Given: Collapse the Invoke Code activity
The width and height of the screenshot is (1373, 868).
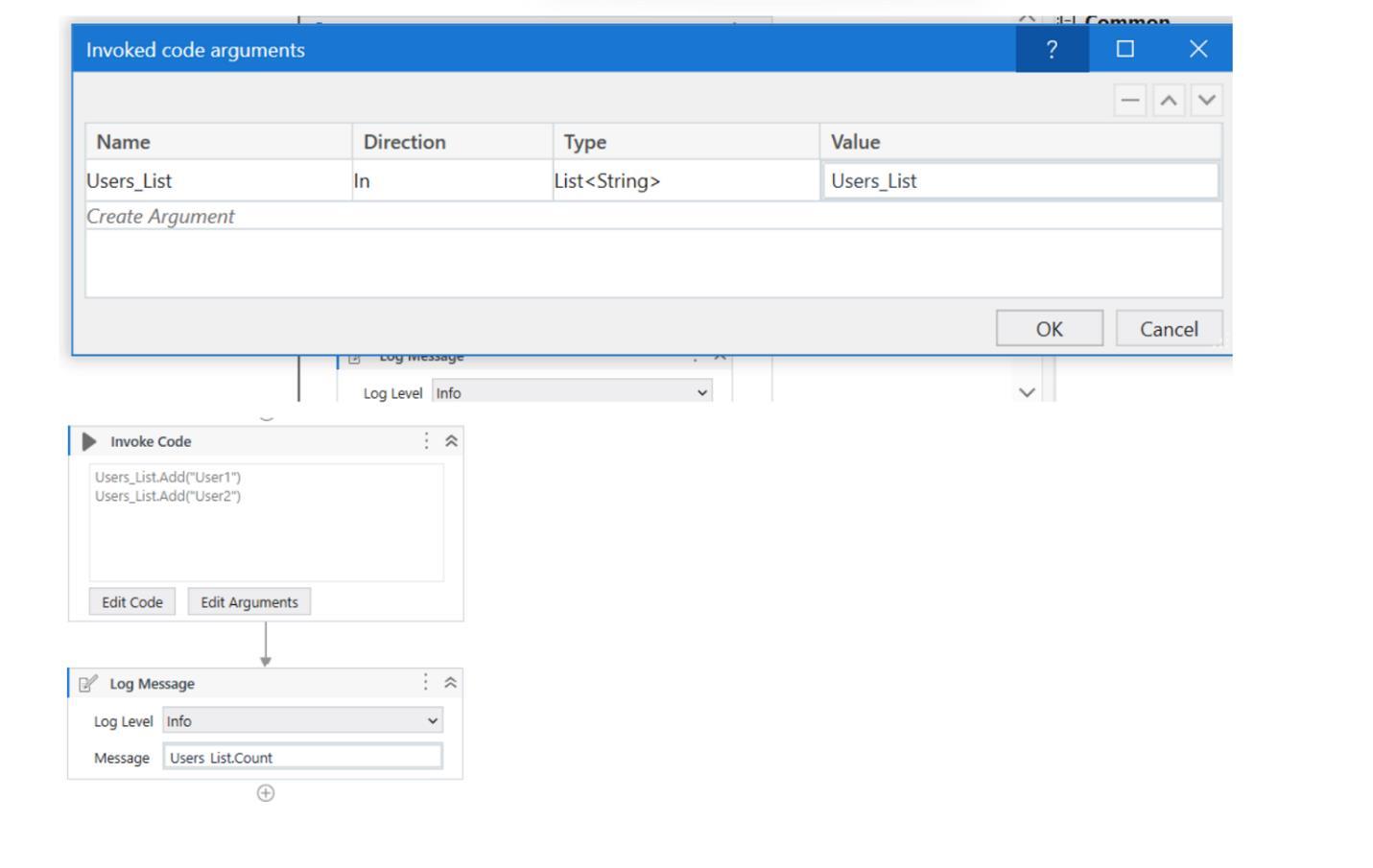Looking at the screenshot, I should coord(451,441).
